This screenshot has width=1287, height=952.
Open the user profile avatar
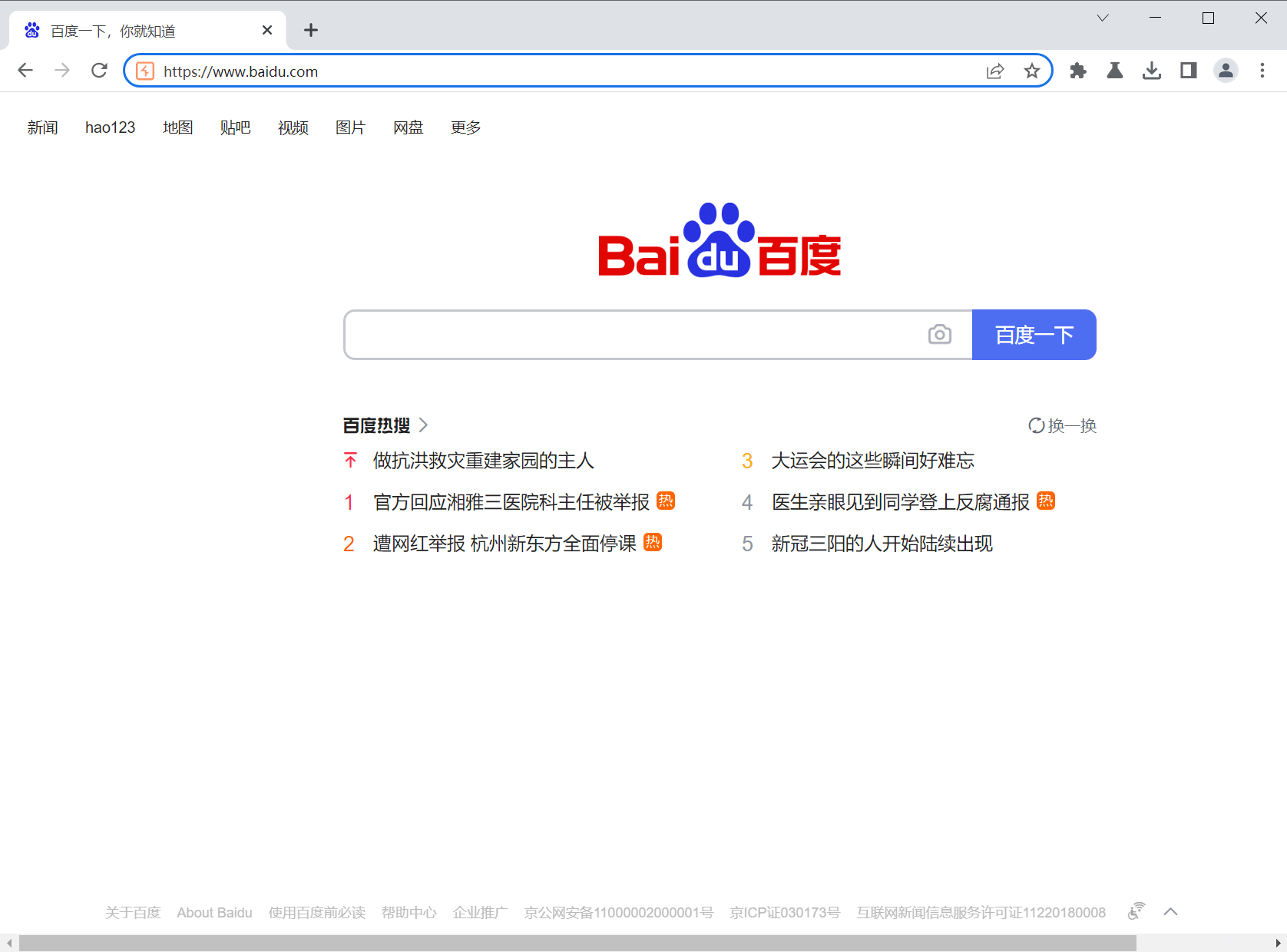coord(1225,71)
